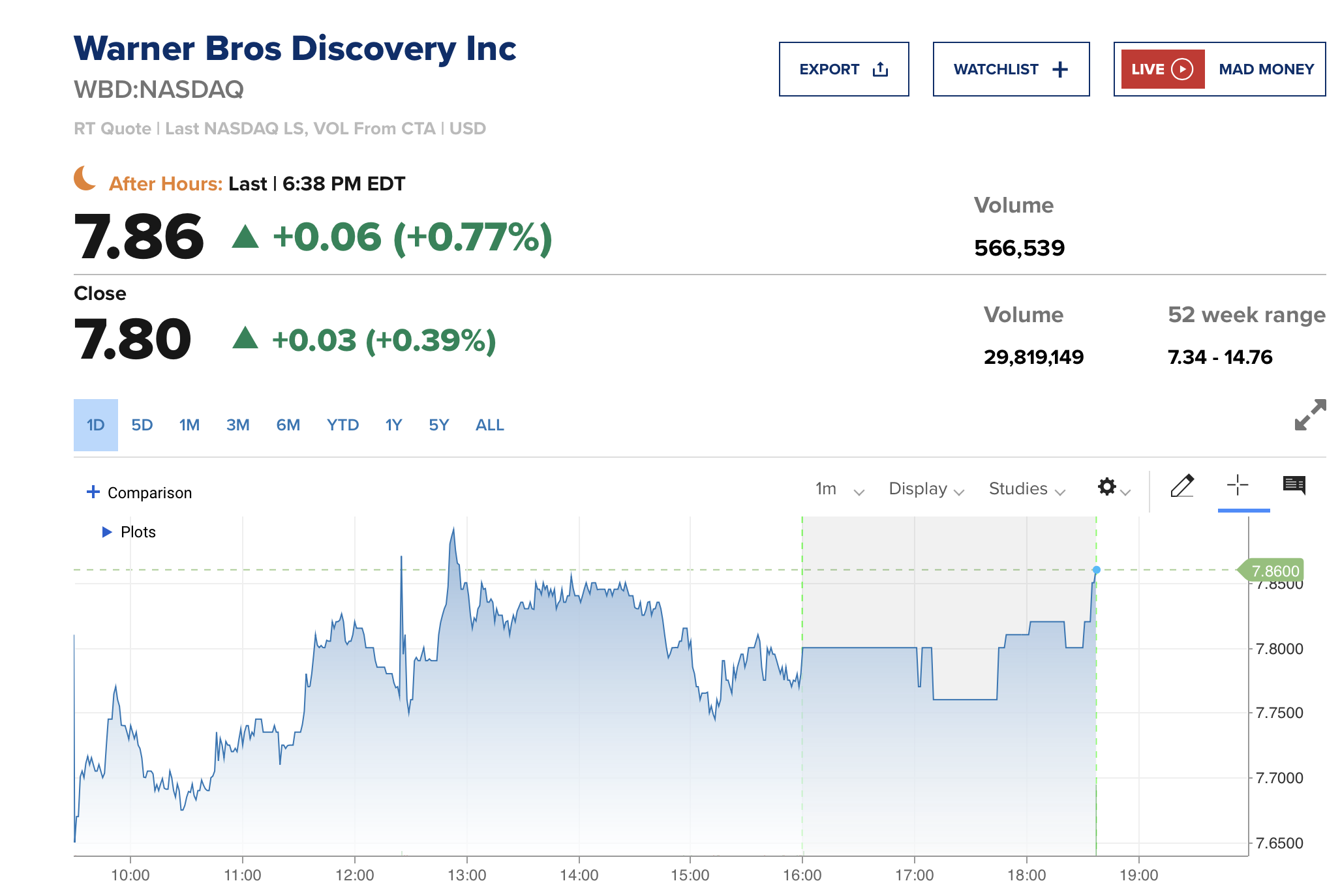Toggle the ALL time range
Viewport: 1340px width, 896px height.
[489, 425]
